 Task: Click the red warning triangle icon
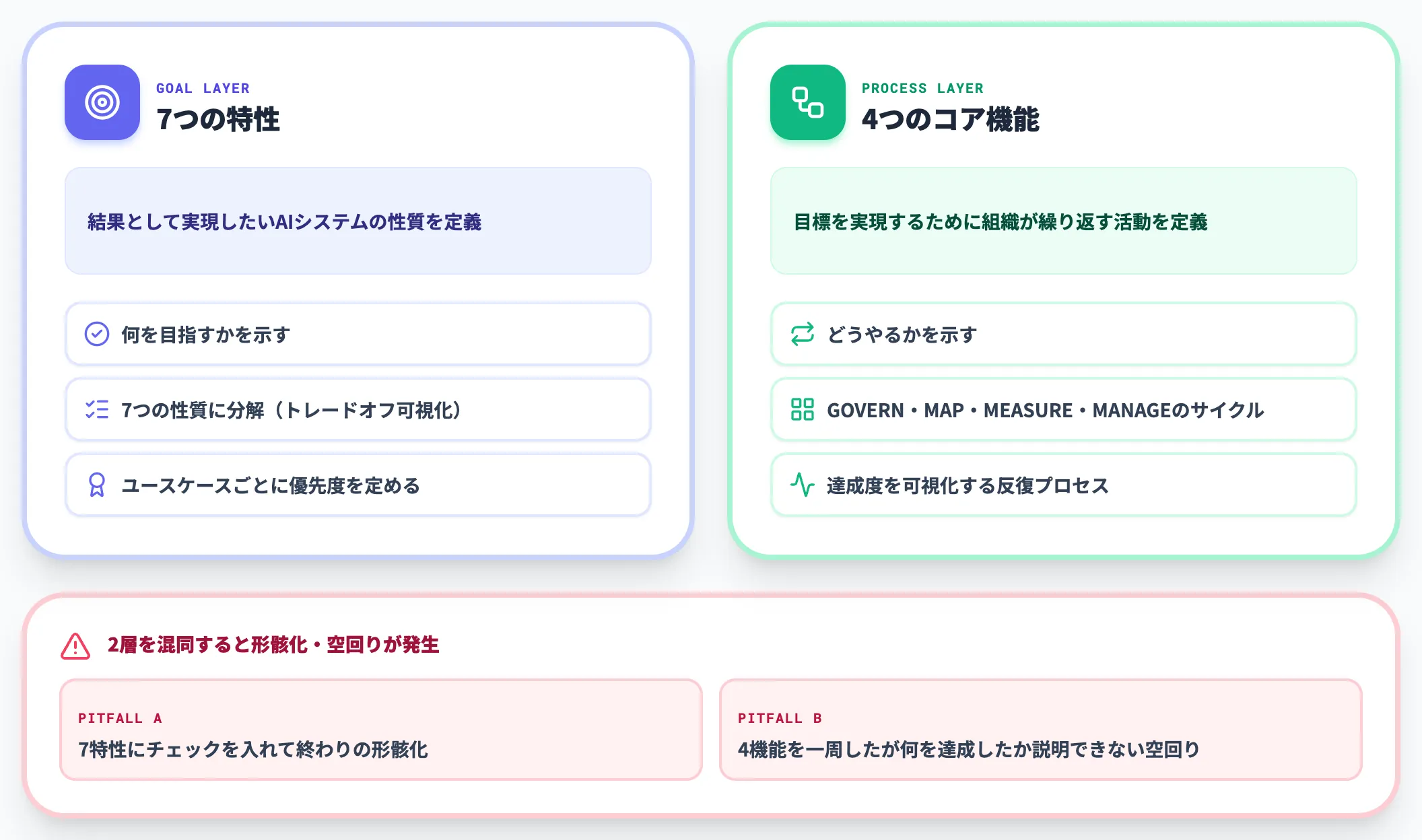[75, 645]
